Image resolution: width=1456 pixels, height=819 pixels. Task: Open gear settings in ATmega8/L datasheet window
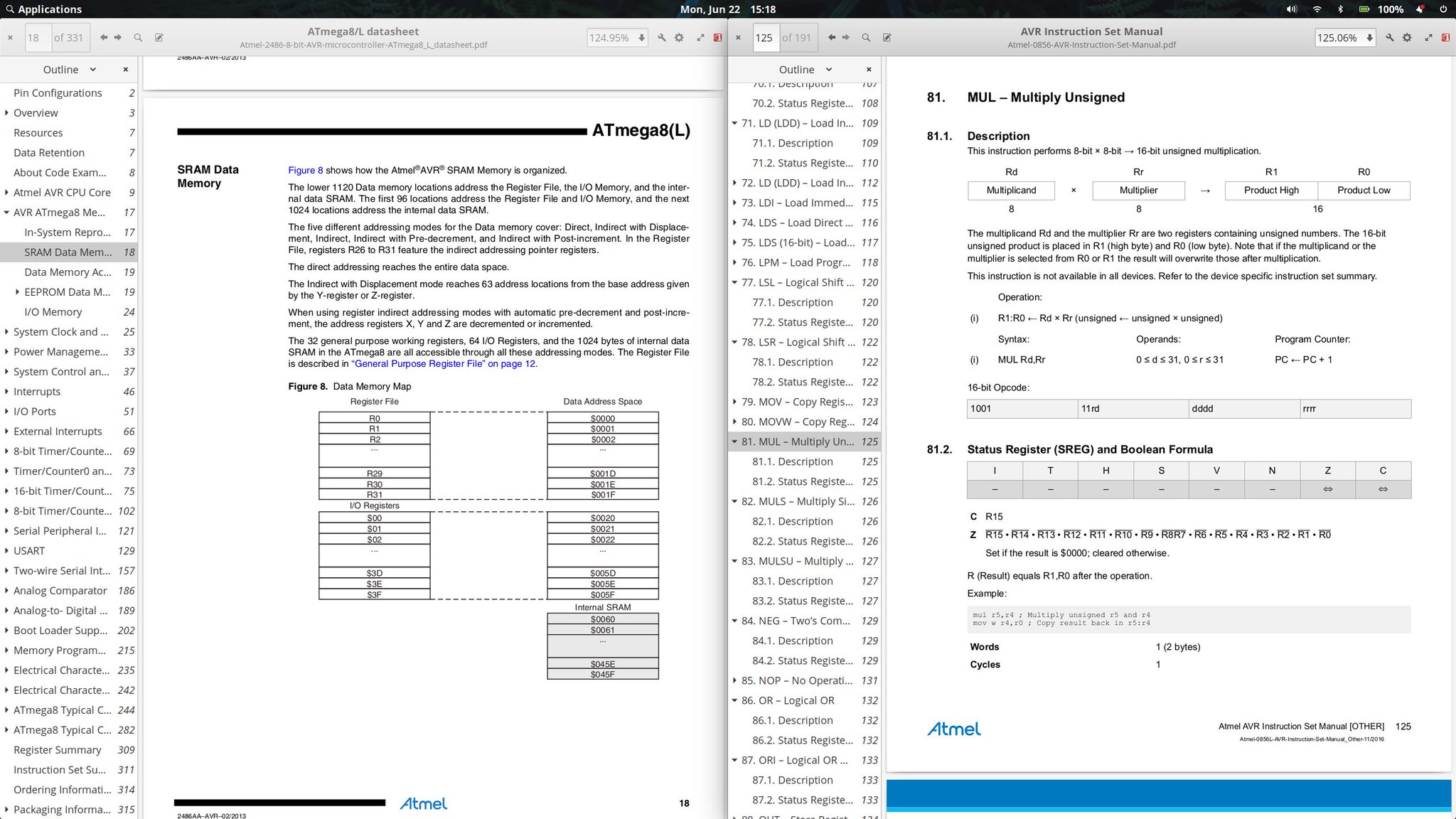click(x=679, y=38)
